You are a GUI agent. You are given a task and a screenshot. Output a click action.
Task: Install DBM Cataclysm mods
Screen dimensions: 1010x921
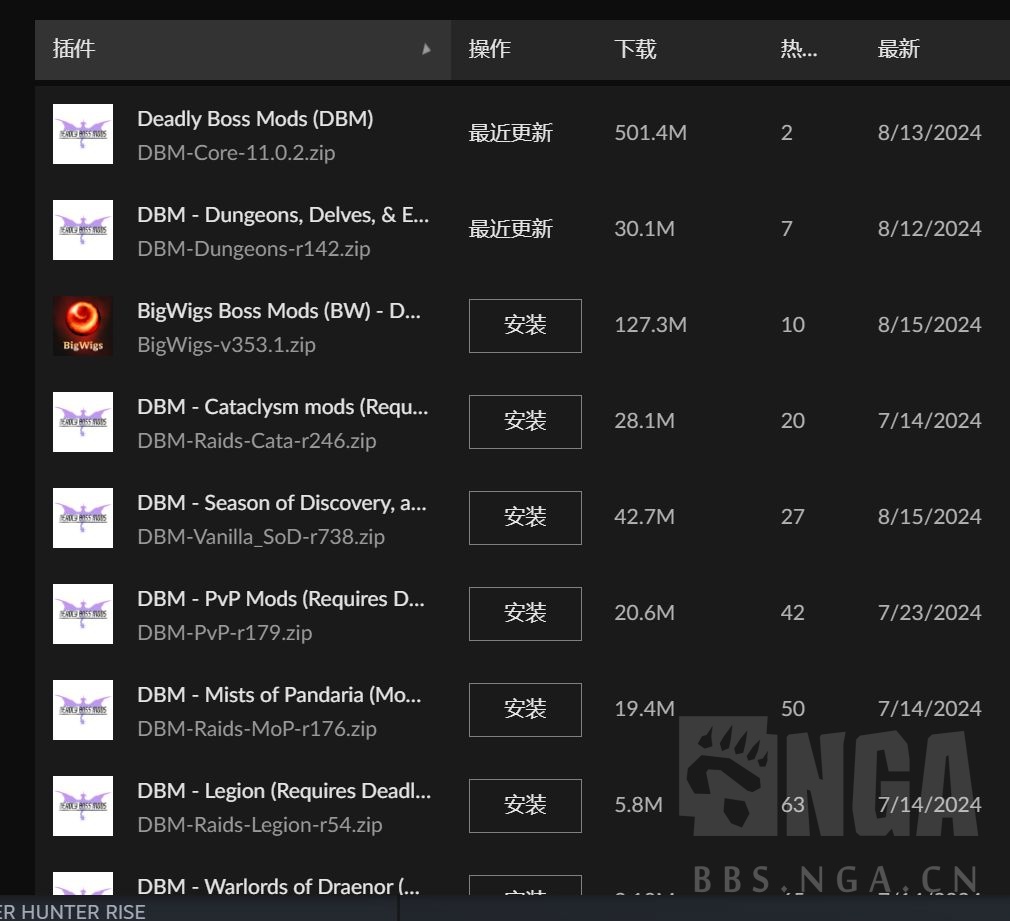pyautogui.click(x=525, y=422)
